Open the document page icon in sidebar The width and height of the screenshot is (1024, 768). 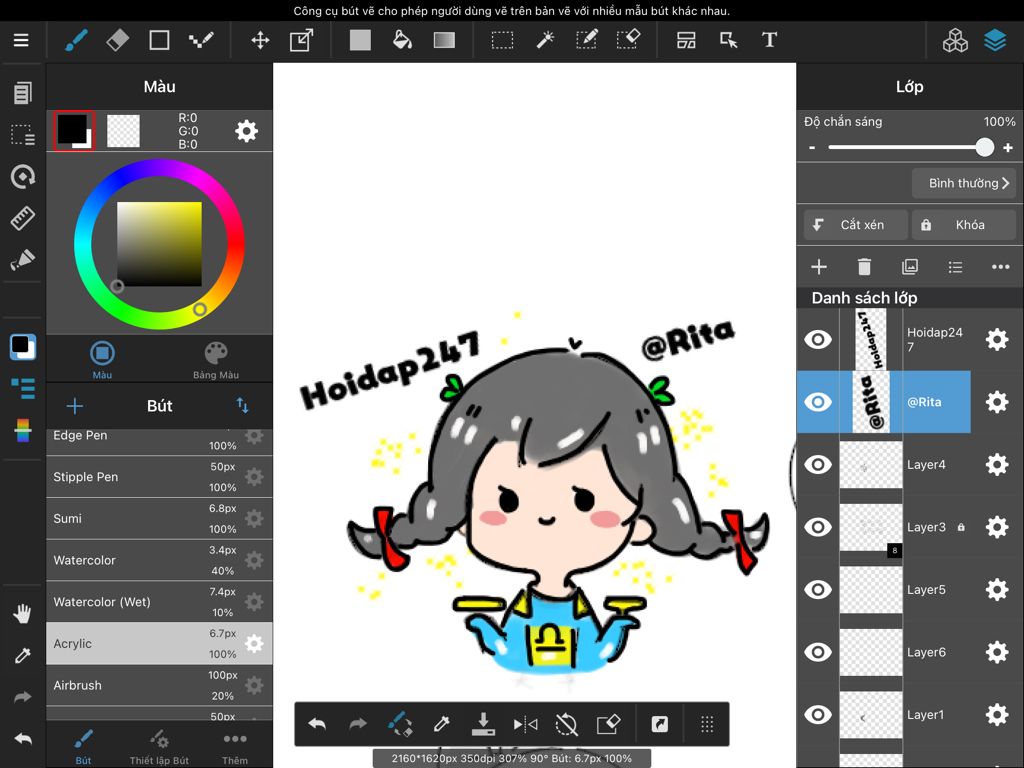click(x=23, y=93)
